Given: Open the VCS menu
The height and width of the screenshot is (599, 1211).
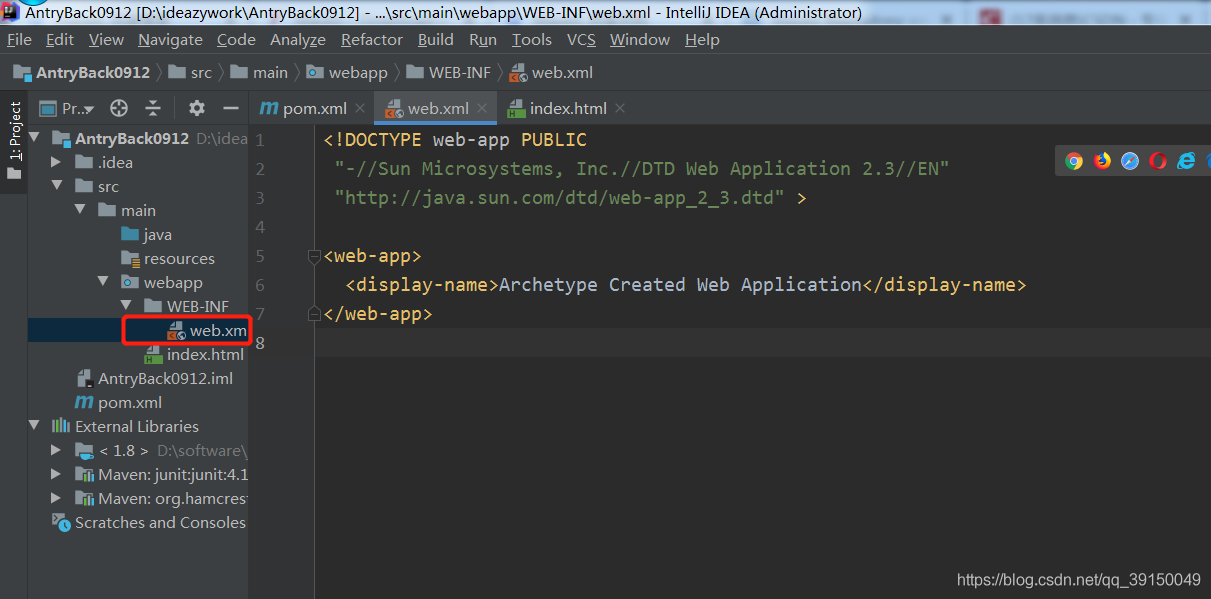Looking at the screenshot, I should tap(581, 39).
